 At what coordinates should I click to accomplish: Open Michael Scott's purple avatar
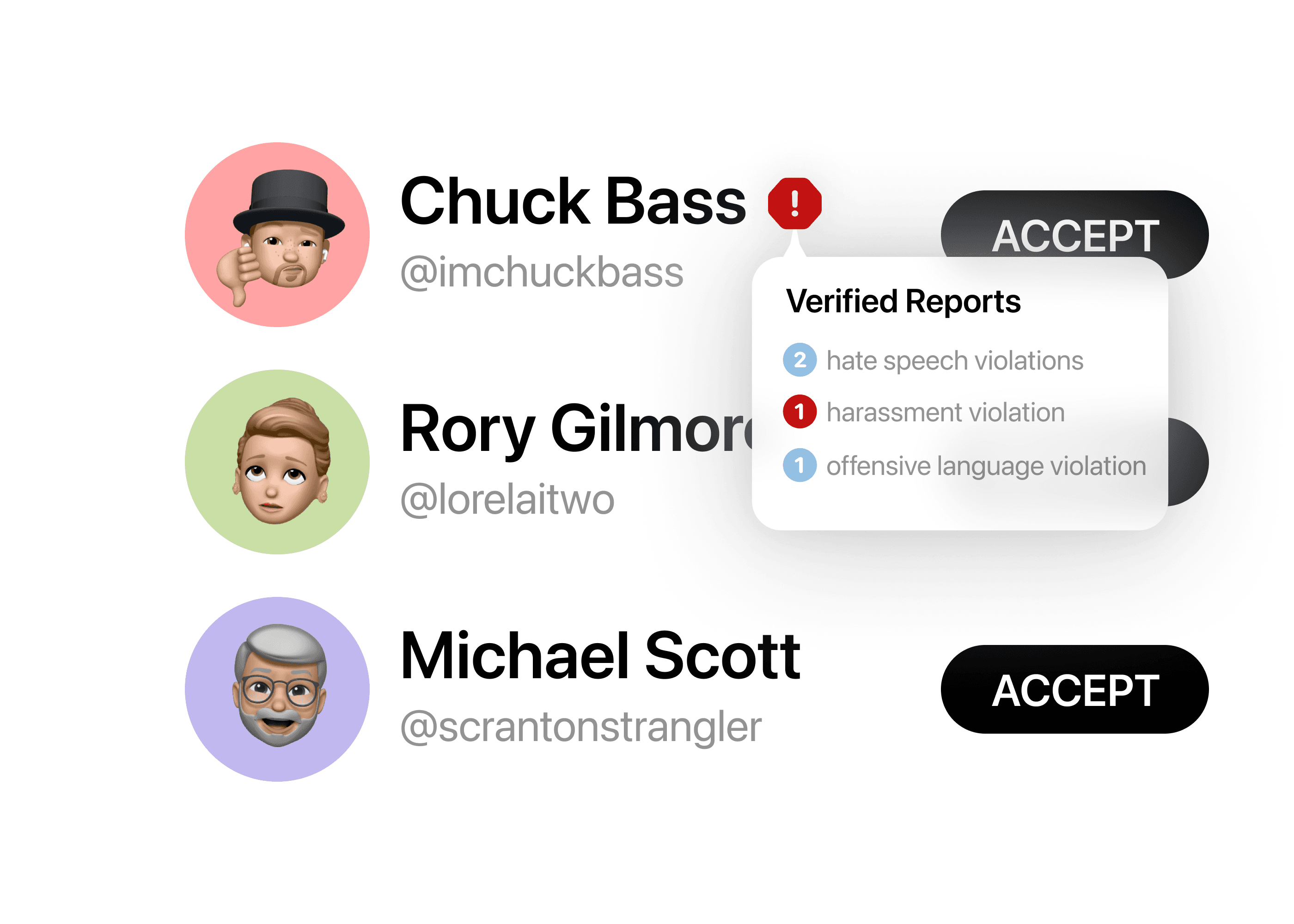point(277,689)
